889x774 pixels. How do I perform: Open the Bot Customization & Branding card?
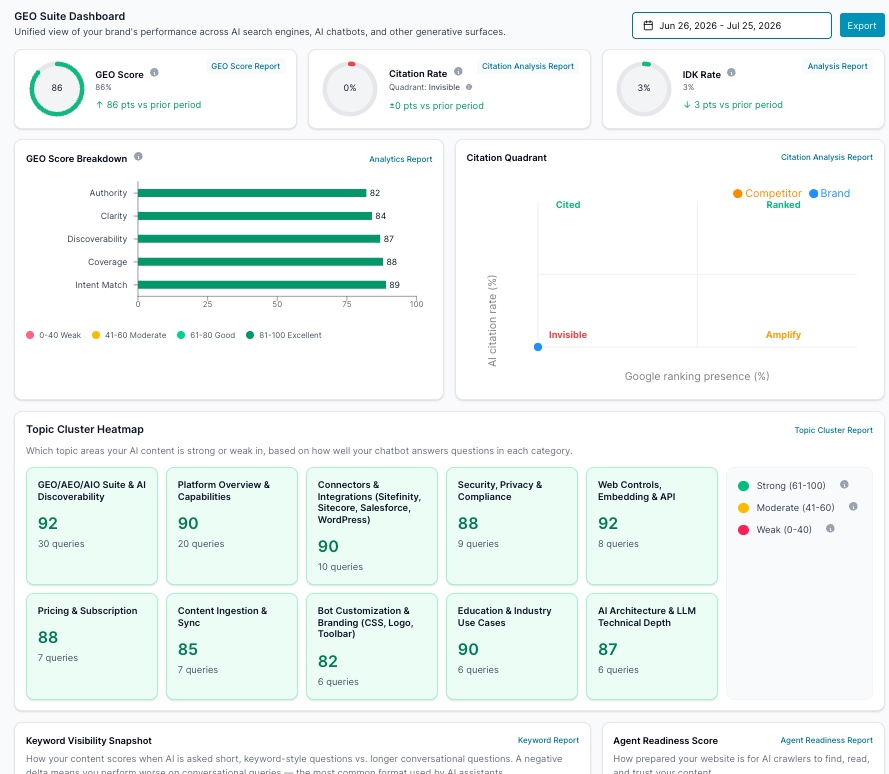click(372, 646)
